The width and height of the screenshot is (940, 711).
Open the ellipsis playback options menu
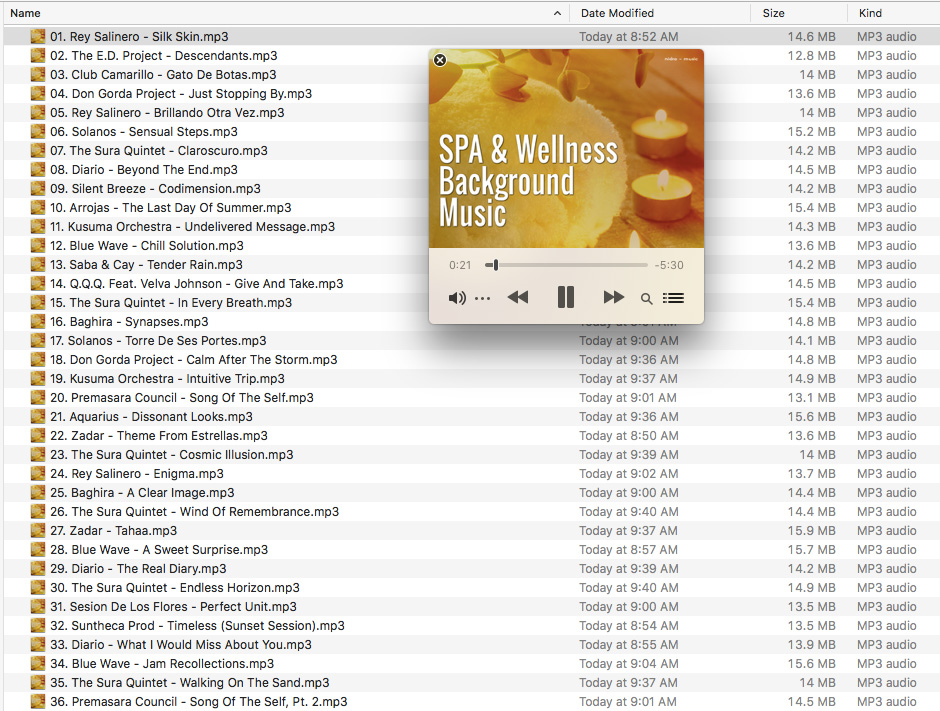[x=483, y=297]
